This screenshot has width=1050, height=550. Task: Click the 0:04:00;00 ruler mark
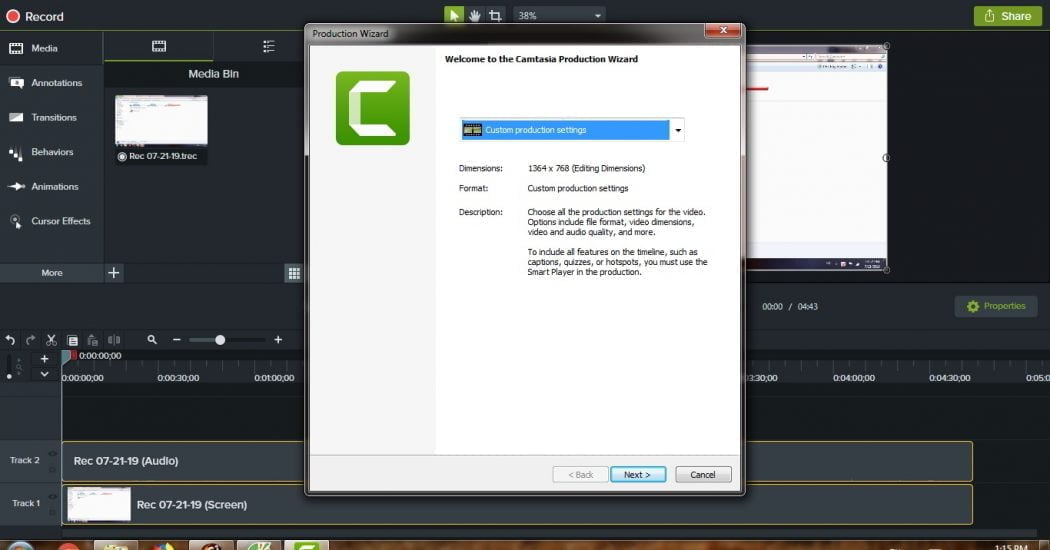click(854, 378)
